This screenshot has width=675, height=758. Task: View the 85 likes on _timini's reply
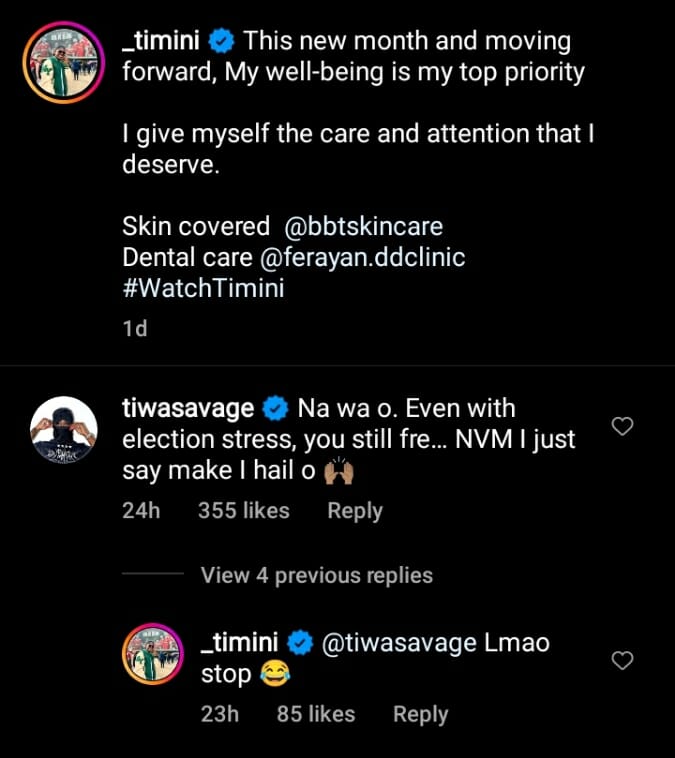tap(315, 714)
